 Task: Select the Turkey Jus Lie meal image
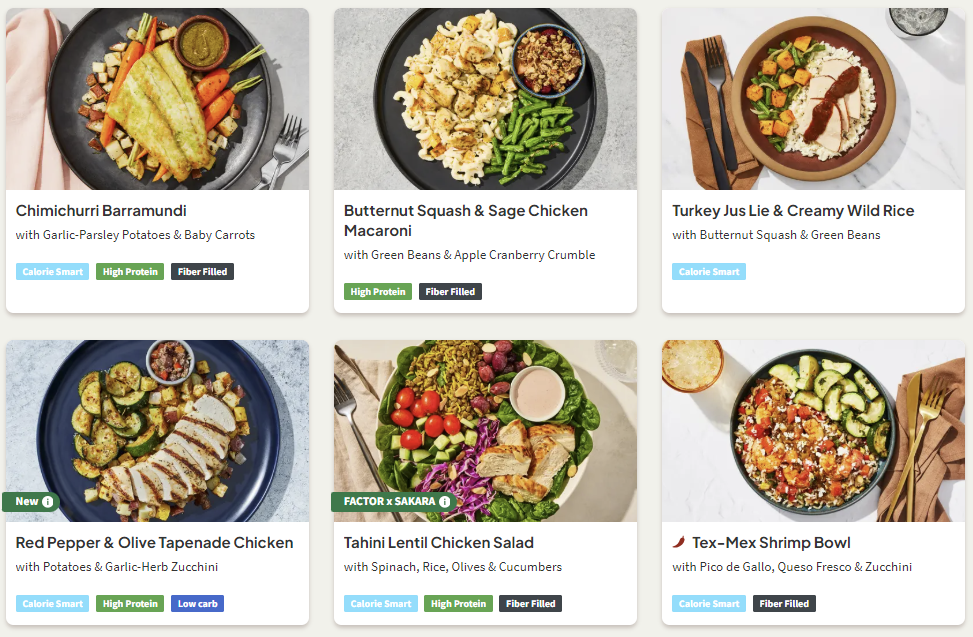(813, 99)
